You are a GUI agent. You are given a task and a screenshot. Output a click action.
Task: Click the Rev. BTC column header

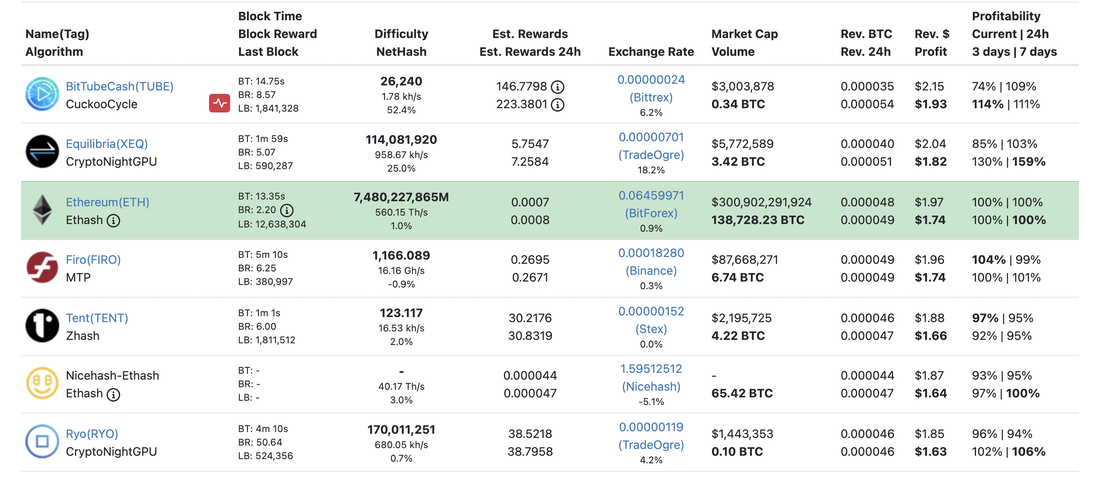[866, 43]
